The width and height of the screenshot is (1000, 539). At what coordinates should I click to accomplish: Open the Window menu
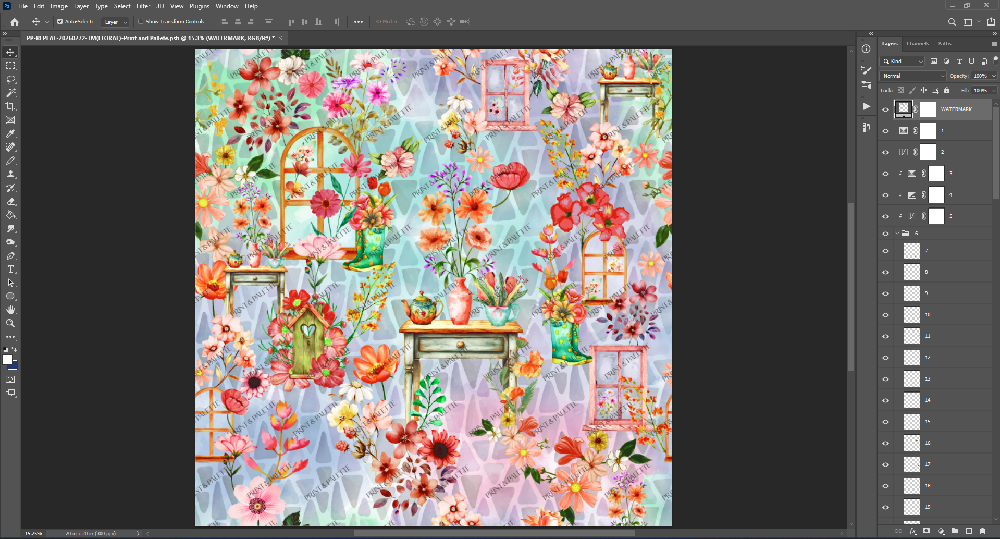click(x=227, y=6)
